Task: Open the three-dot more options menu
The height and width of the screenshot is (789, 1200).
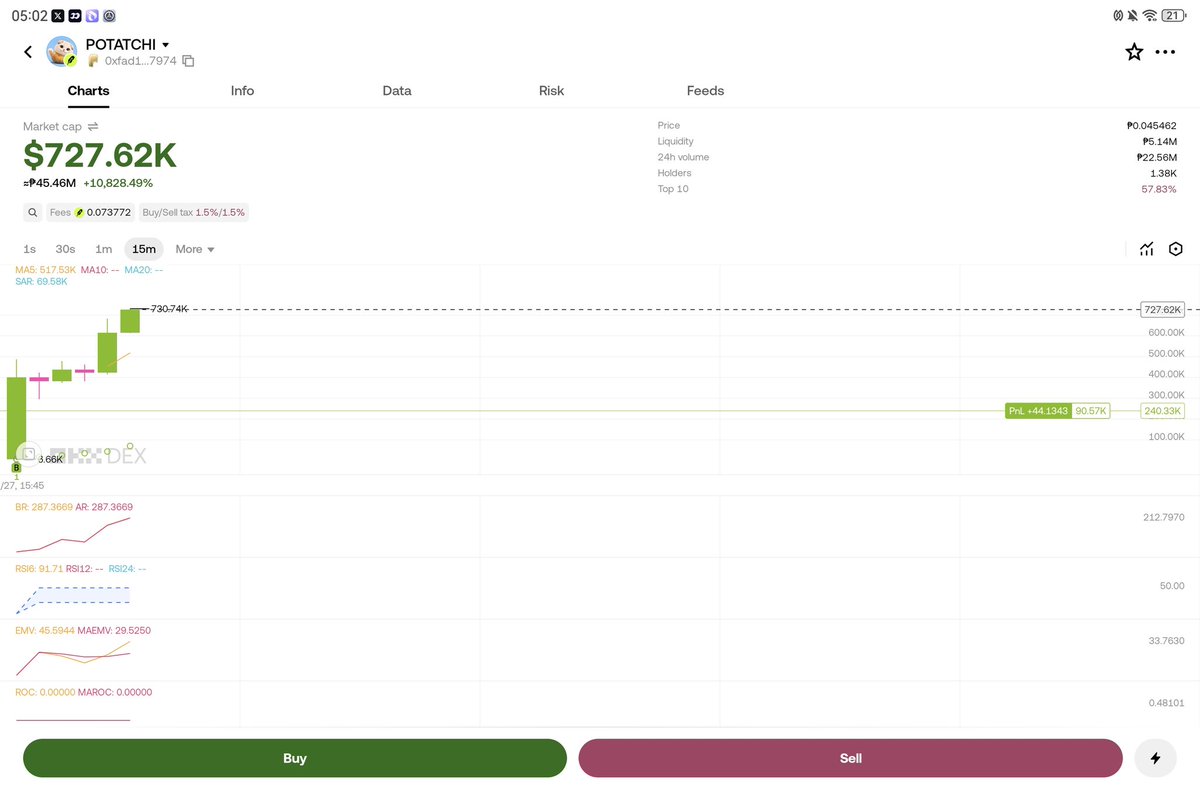Action: pyautogui.click(x=1165, y=52)
